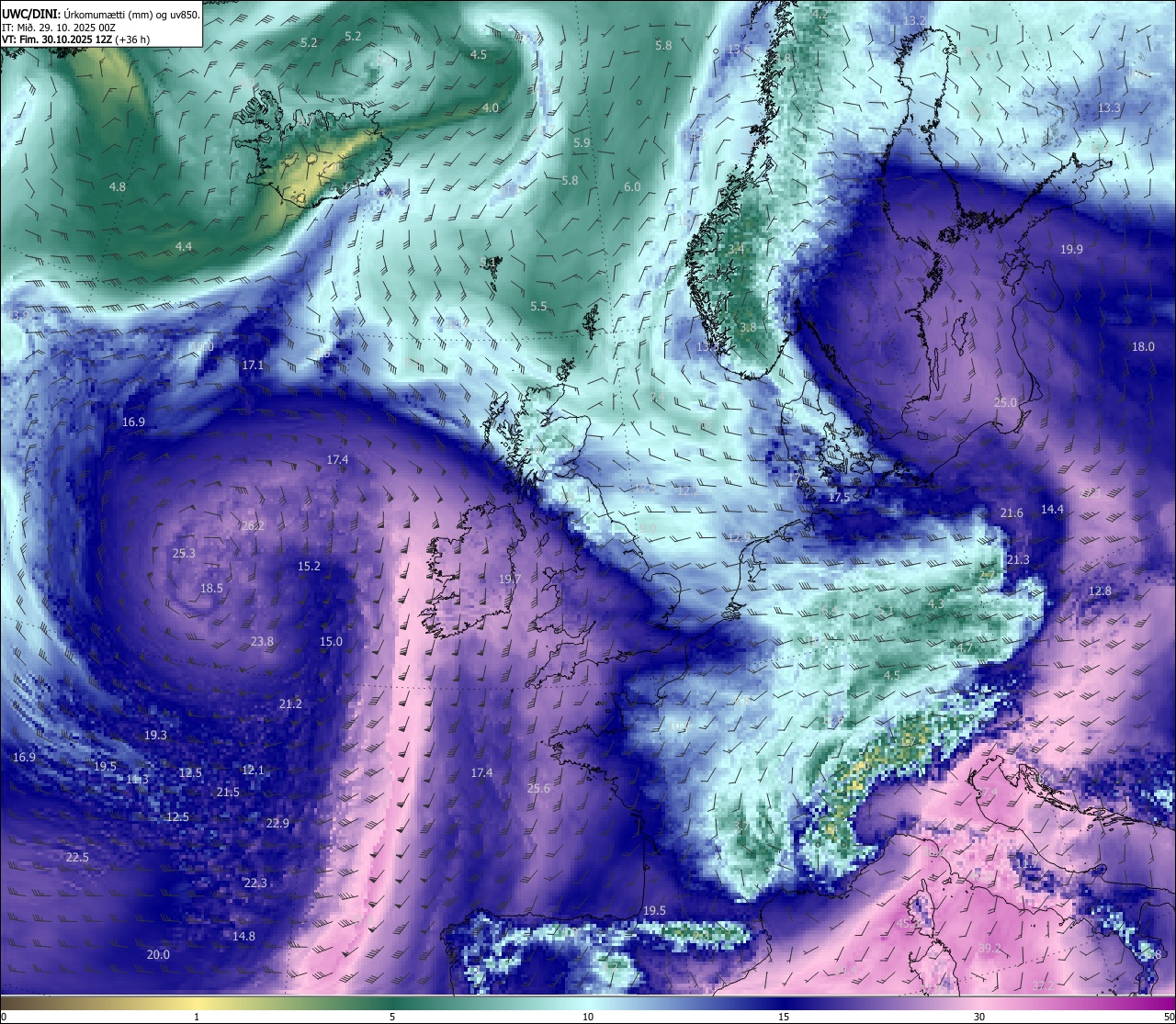
Task: Click the 5.5 value label on the map
Action: pyautogui.click(x=538, y=306)
